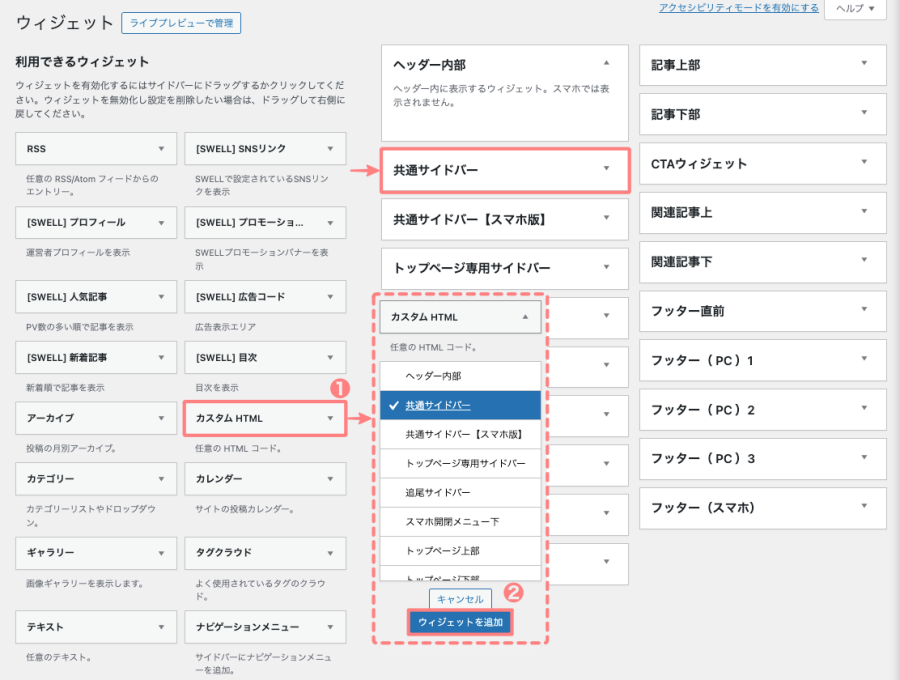Expand the CTAウィジェット area arrow
Screen dimensions: 900x680
coord(864,163)
